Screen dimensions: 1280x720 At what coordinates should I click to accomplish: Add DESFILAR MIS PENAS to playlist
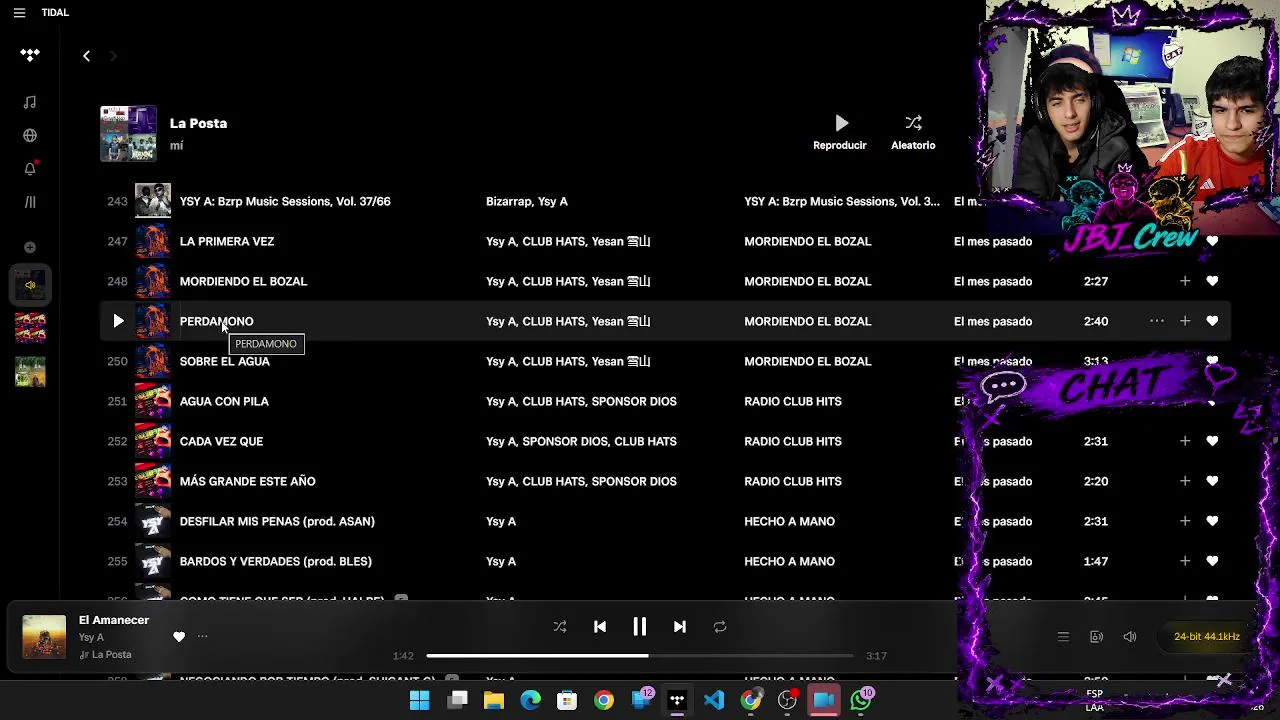pos(1185,521)
